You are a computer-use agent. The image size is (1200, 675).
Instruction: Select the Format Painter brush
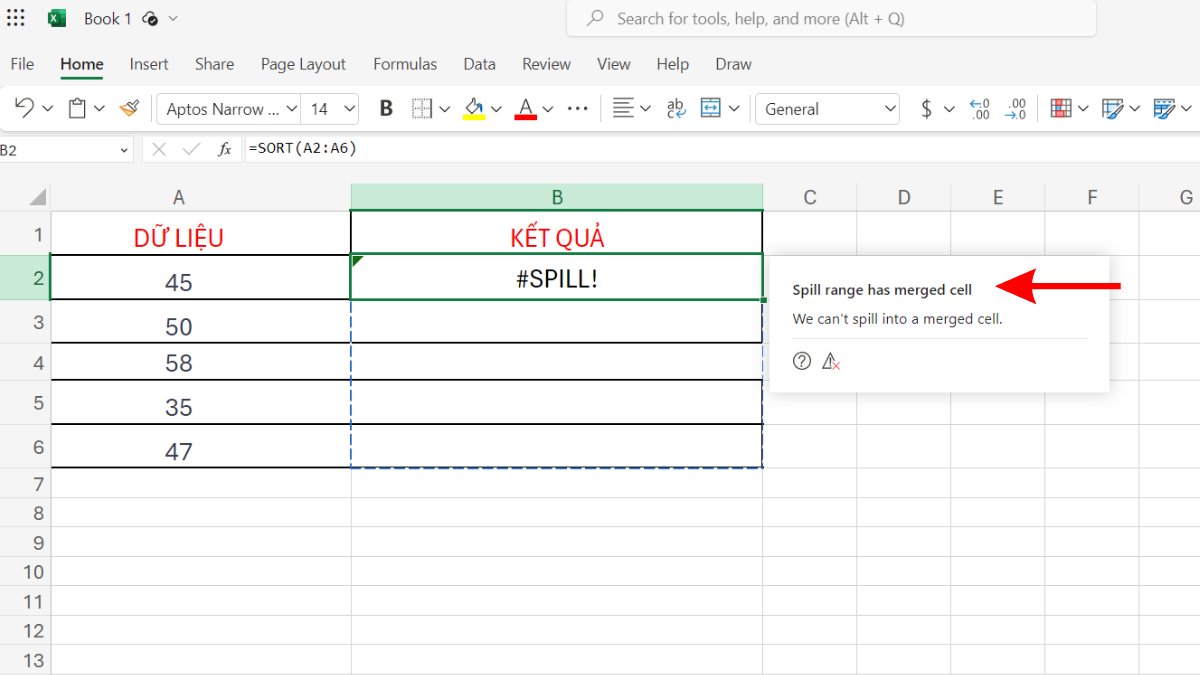coord(129,108)
